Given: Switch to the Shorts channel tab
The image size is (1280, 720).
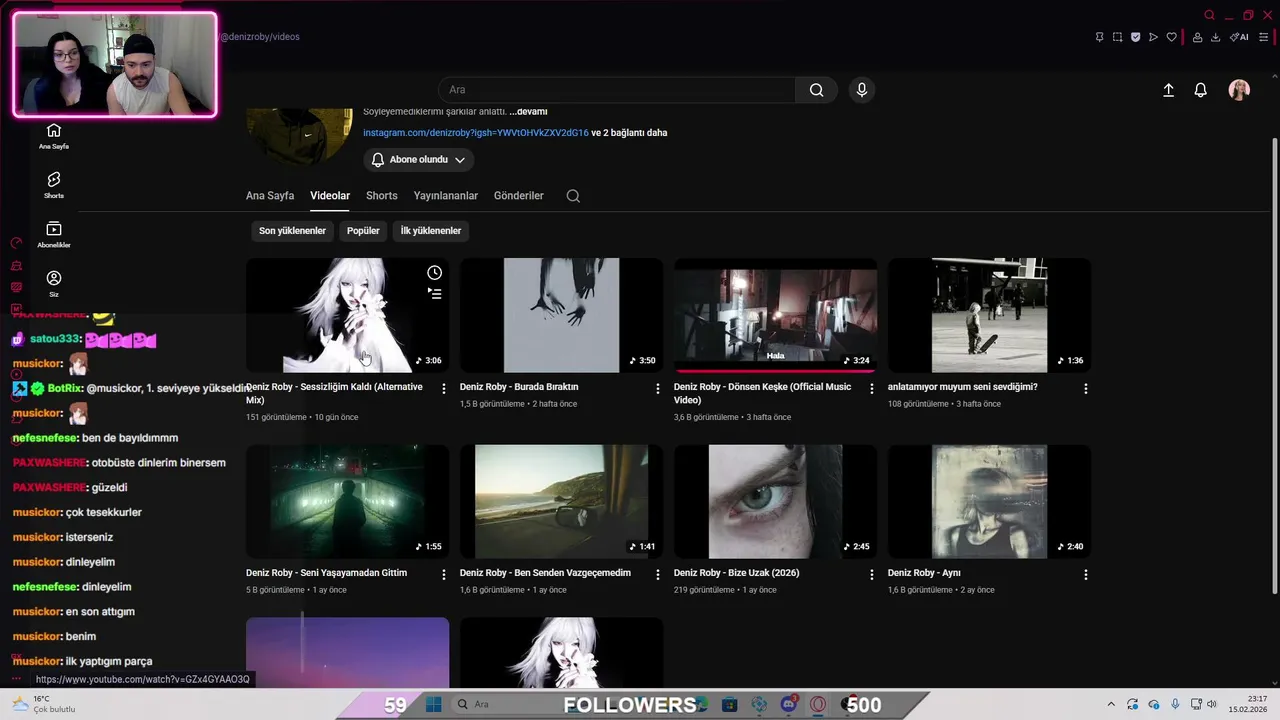Looking at the screenshot, I should pos(382,196).
